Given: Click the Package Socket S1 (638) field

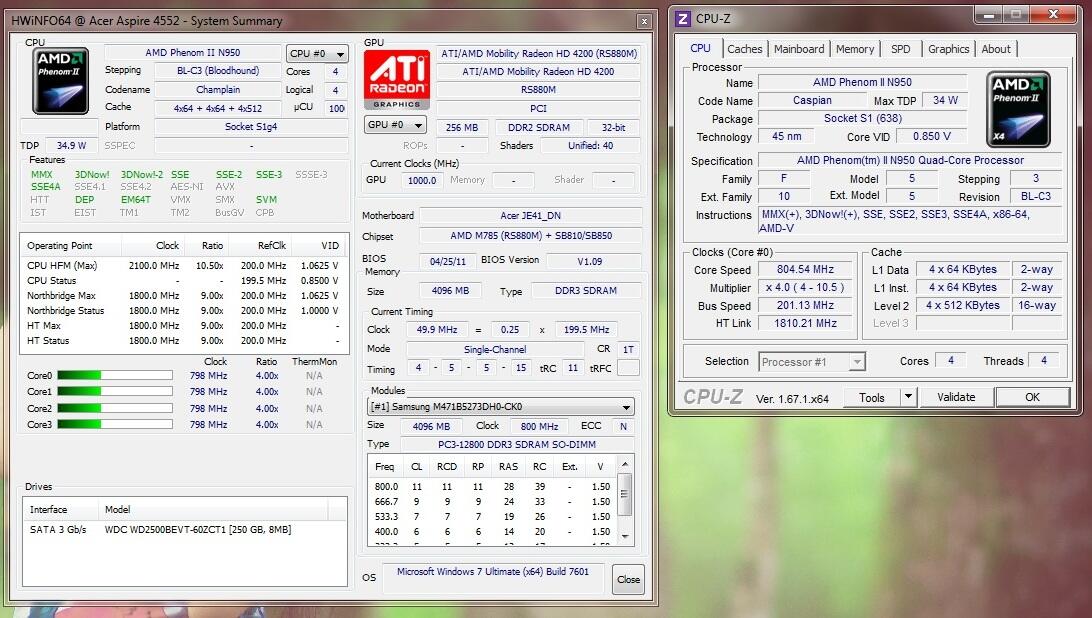Looking at the screenshot, I should click(862, 118).
